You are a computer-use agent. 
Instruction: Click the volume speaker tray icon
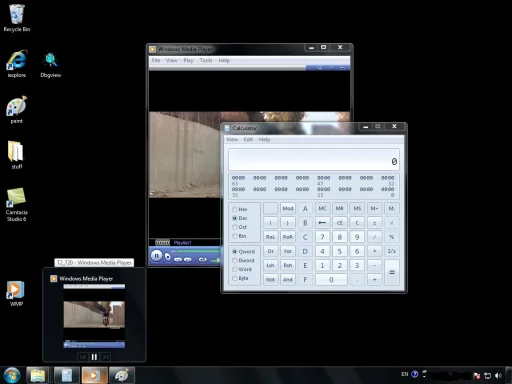pos(498,376)
